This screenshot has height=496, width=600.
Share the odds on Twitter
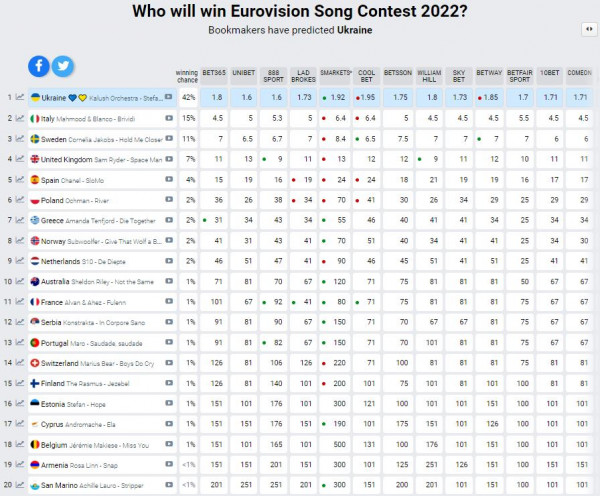pos(62,66)
